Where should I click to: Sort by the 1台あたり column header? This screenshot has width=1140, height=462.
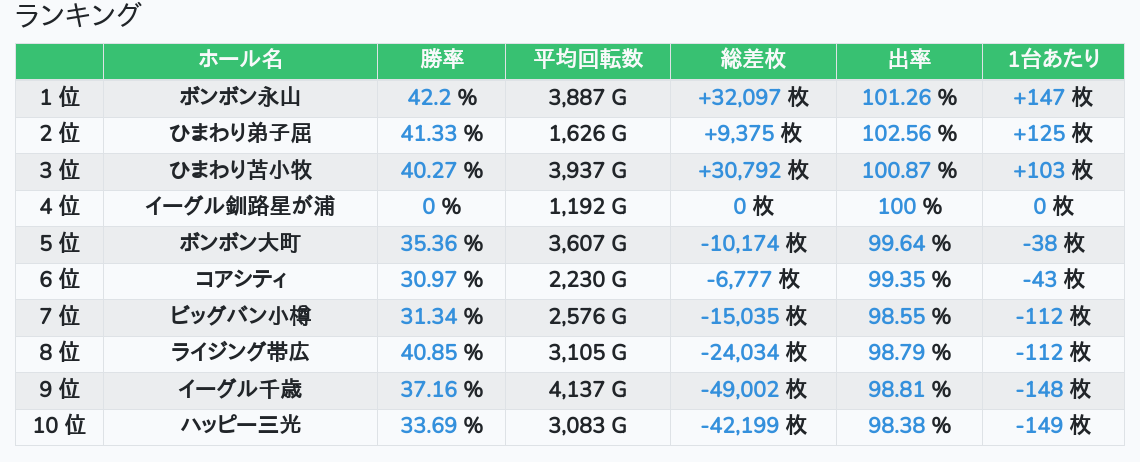coord(1053,60)
